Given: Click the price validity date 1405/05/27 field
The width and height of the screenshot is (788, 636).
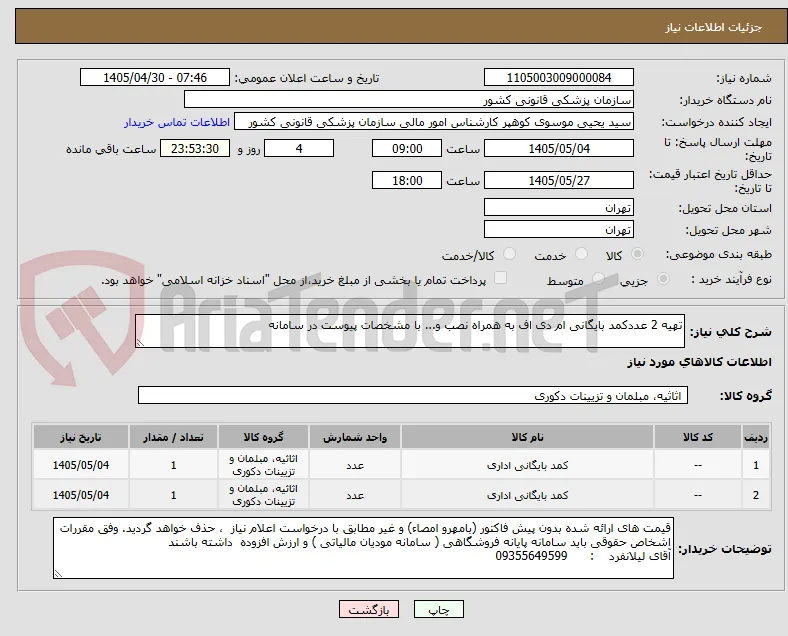Looking at the screenshot, I should click(559, 180).
